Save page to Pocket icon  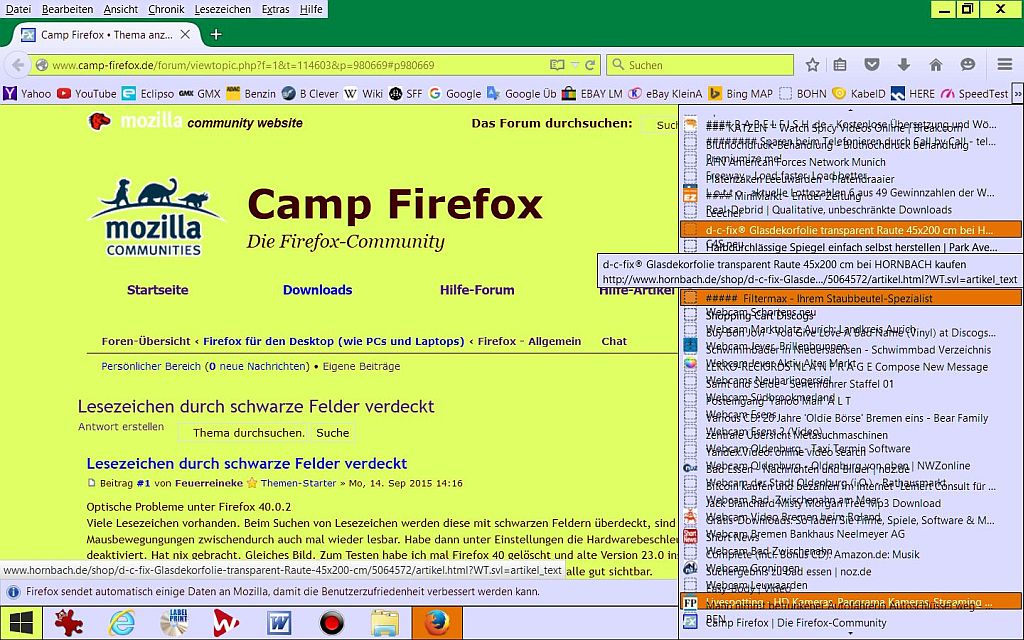point(872,65)
